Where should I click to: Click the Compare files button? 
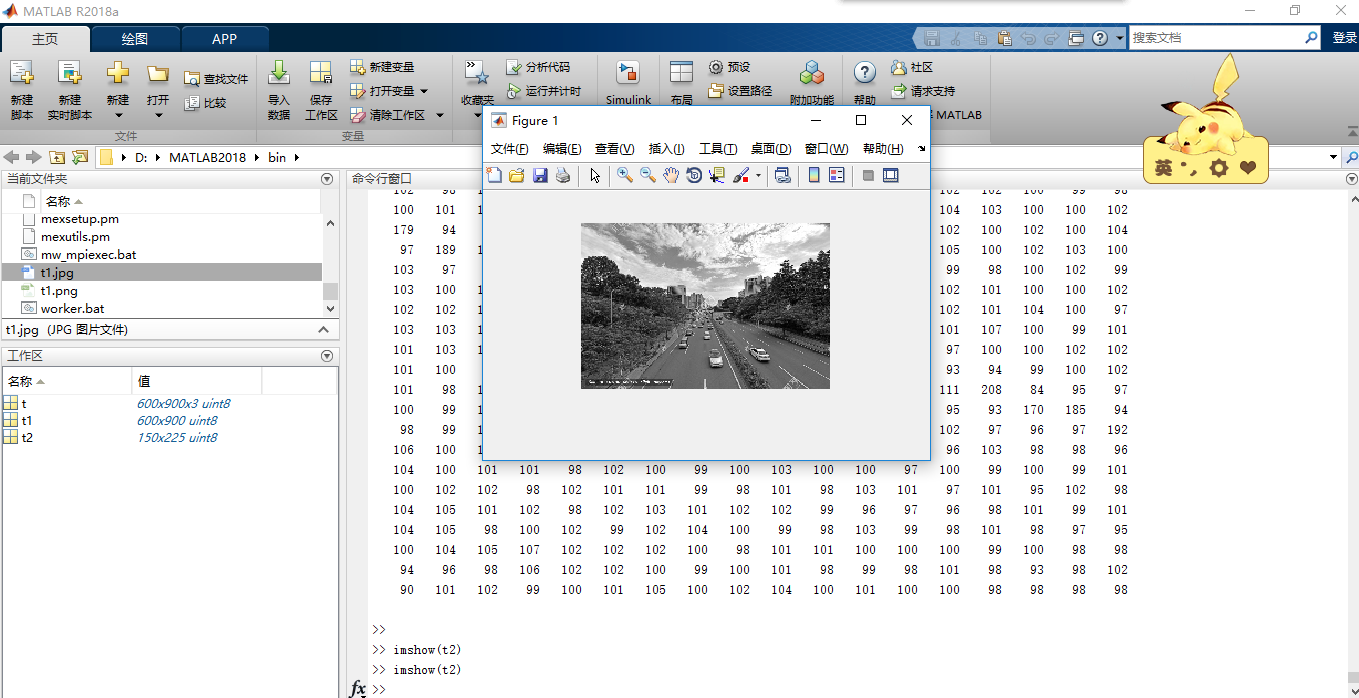tap(206, 103)
